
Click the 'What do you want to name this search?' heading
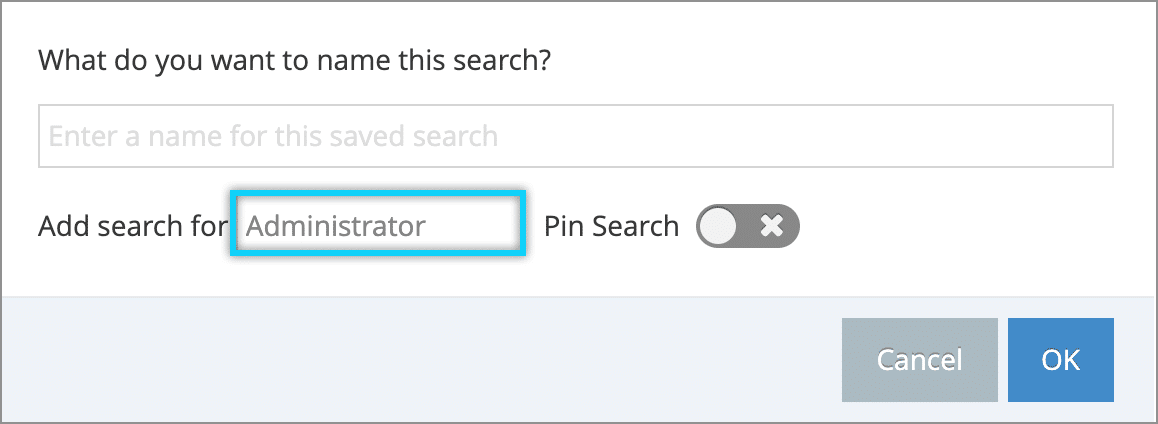point(295,60)
